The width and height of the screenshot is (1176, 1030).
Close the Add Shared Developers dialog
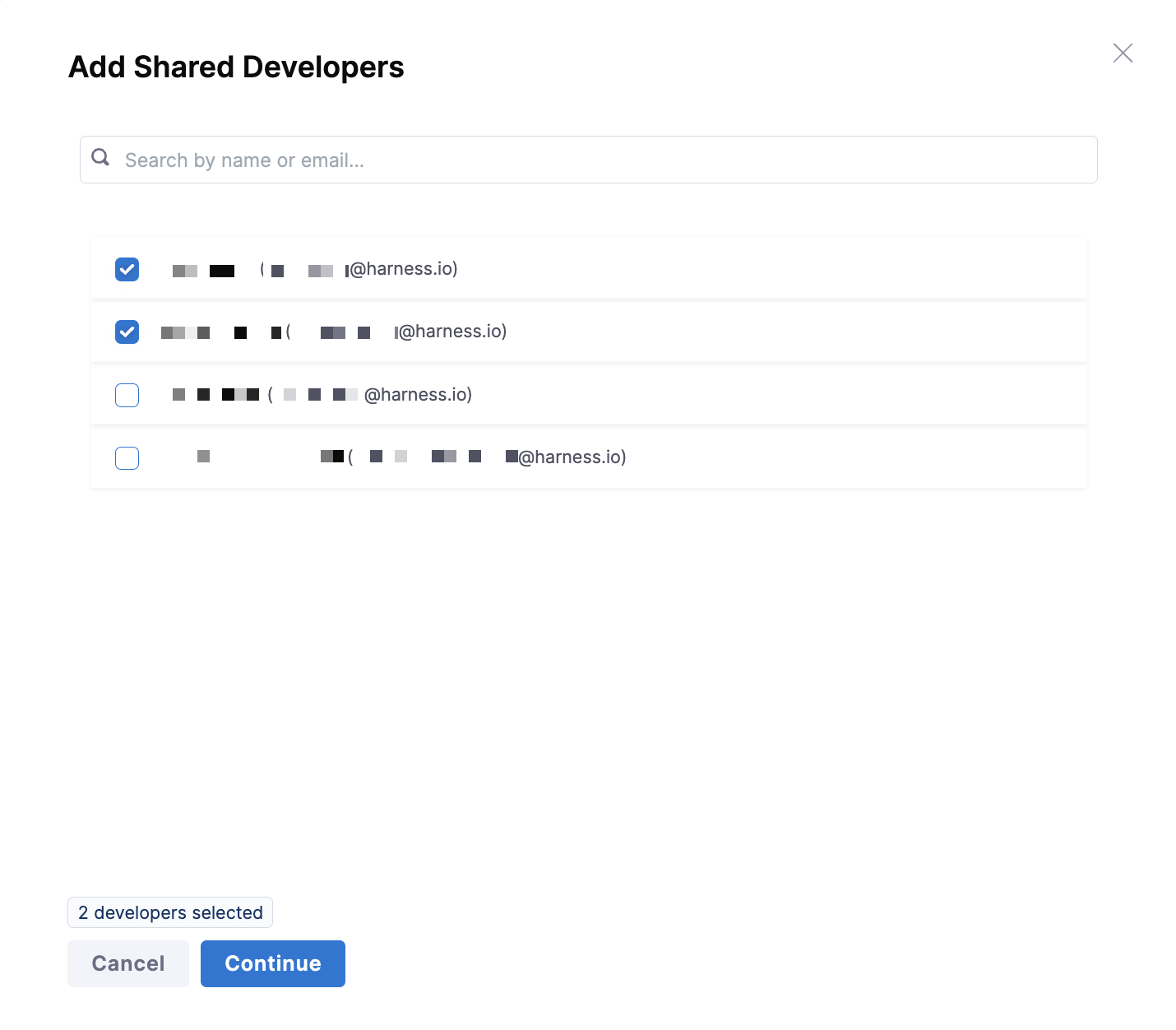(1123, 53)
